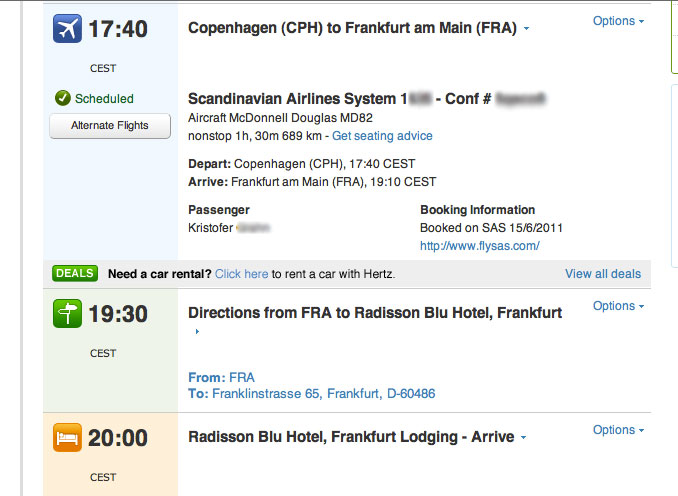
Task: Click the green Scheduled checkmark icon
Action: (63, 99)
